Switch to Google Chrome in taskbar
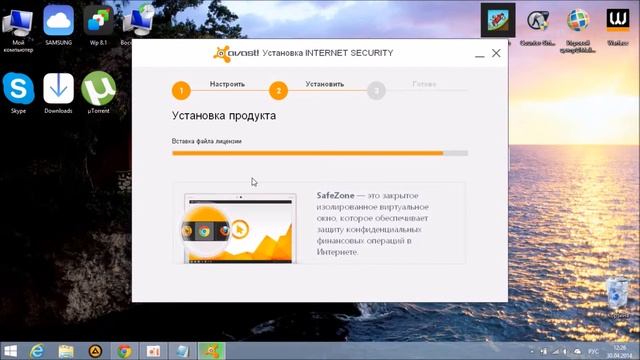 pos(124,351)
